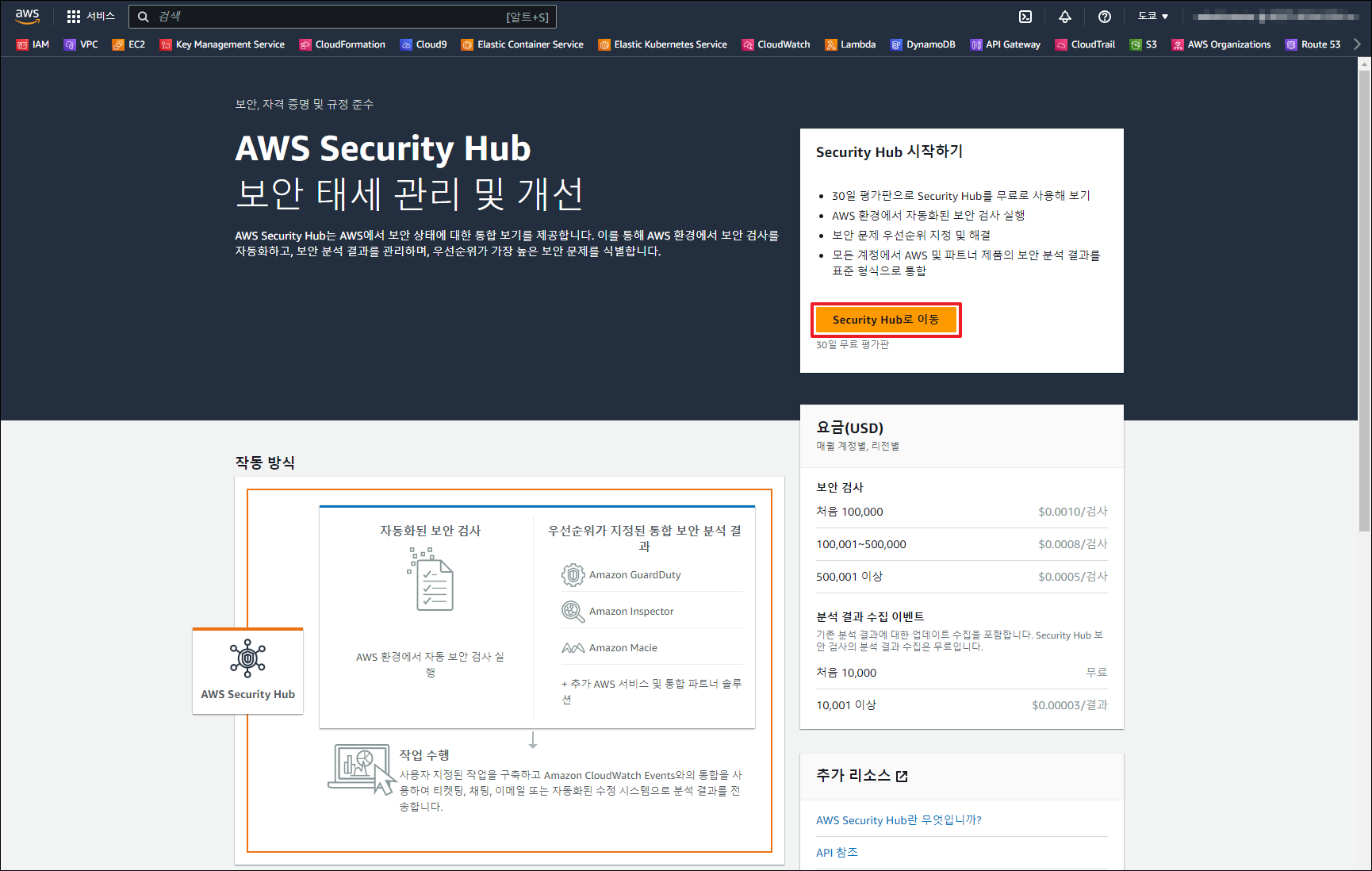This screenshot has height=871, width=1372.
Task: Open DynamoDB shortcut
Action: (x=922, y=44)
